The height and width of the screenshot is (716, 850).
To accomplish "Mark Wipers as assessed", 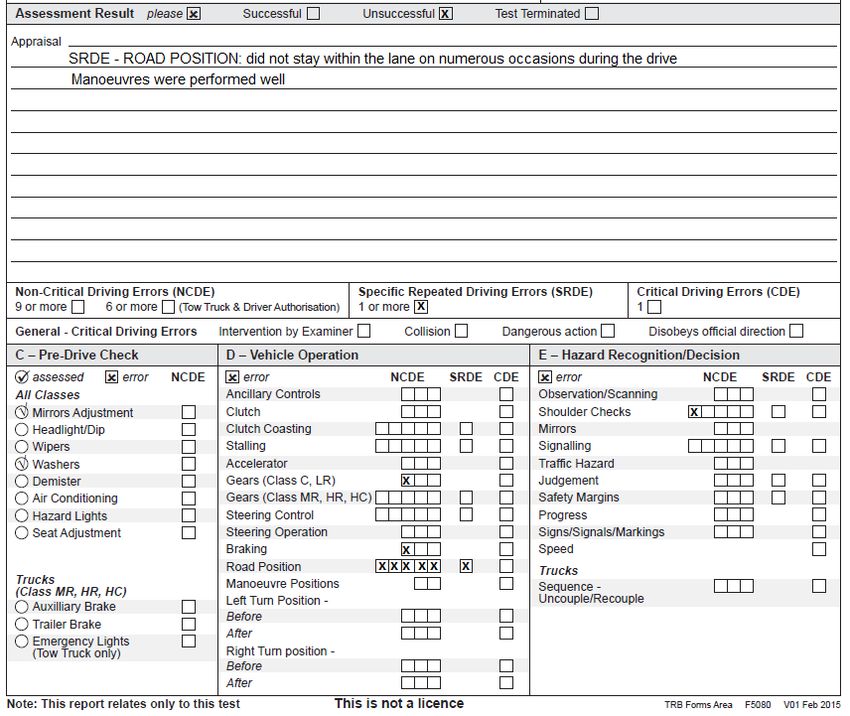I will click(22, 447).
